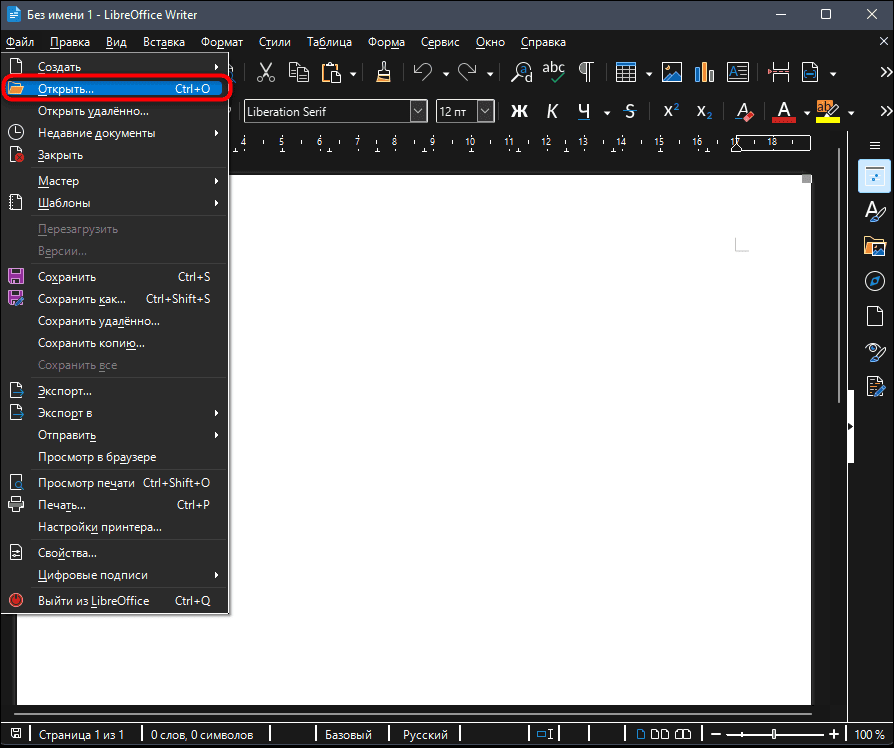This screenshot has height=748, width=894.
Task: Select the Clone Formatting paintbrush icon
Action: [x=383, y=72]
